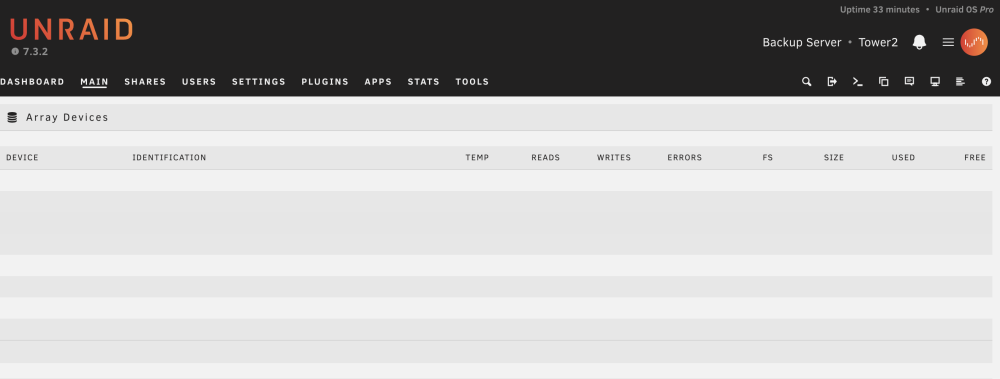Click the FS column header
Image resolution: width=1000 pixels, height=379 pixels.
pyautogui.click(x=767, y=158)
